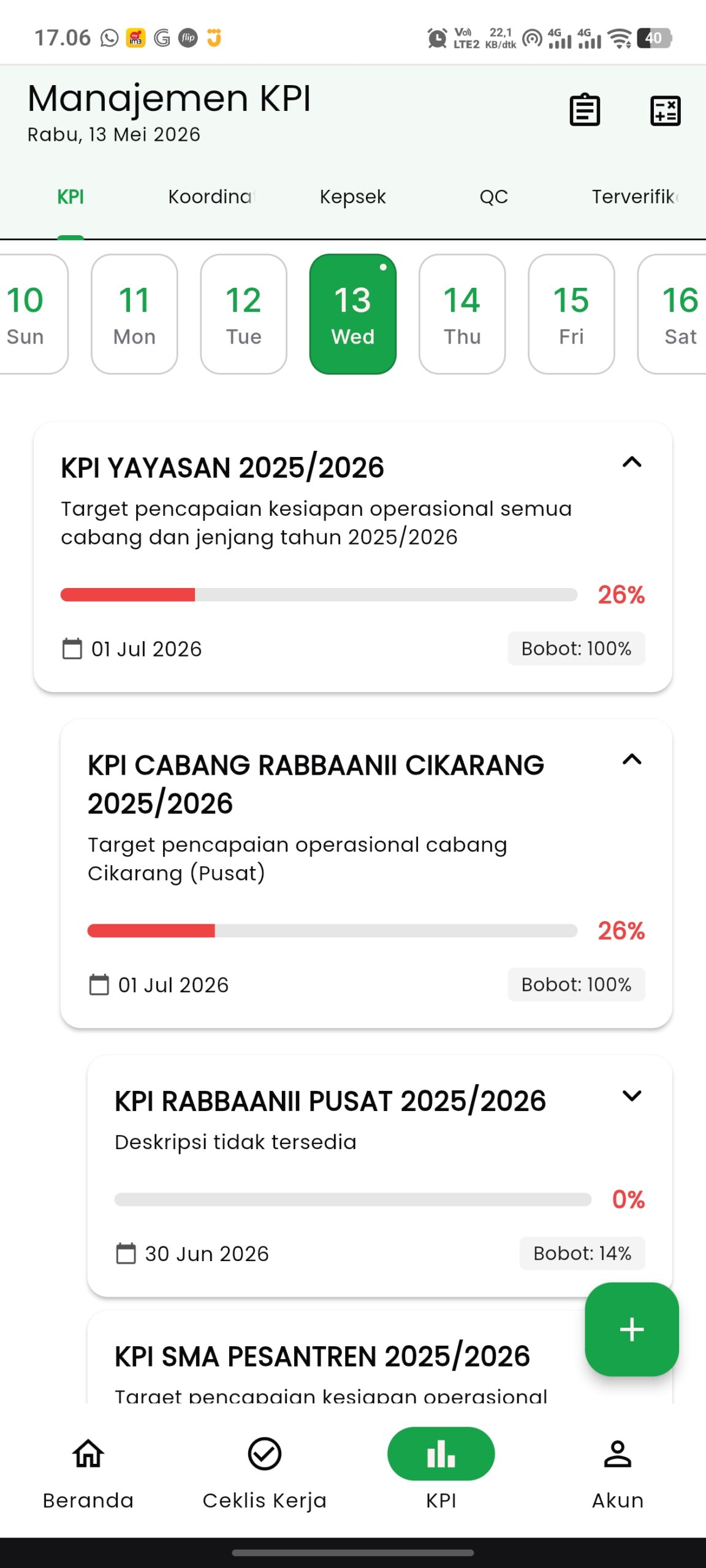
Task: Go to Beranda home icon
Action: (x=88, y=1454)
